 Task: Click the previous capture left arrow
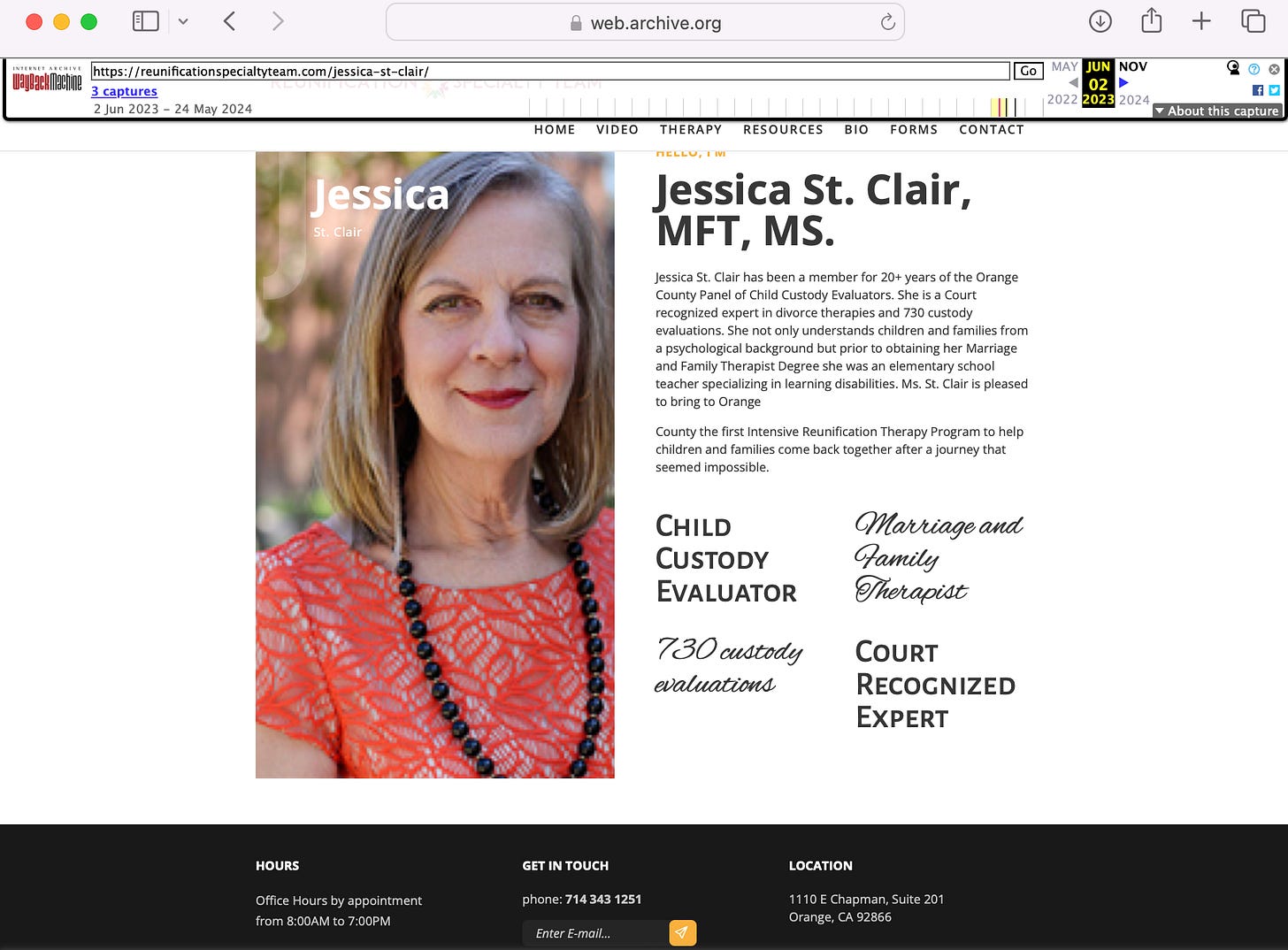(x=1073, y=82)
